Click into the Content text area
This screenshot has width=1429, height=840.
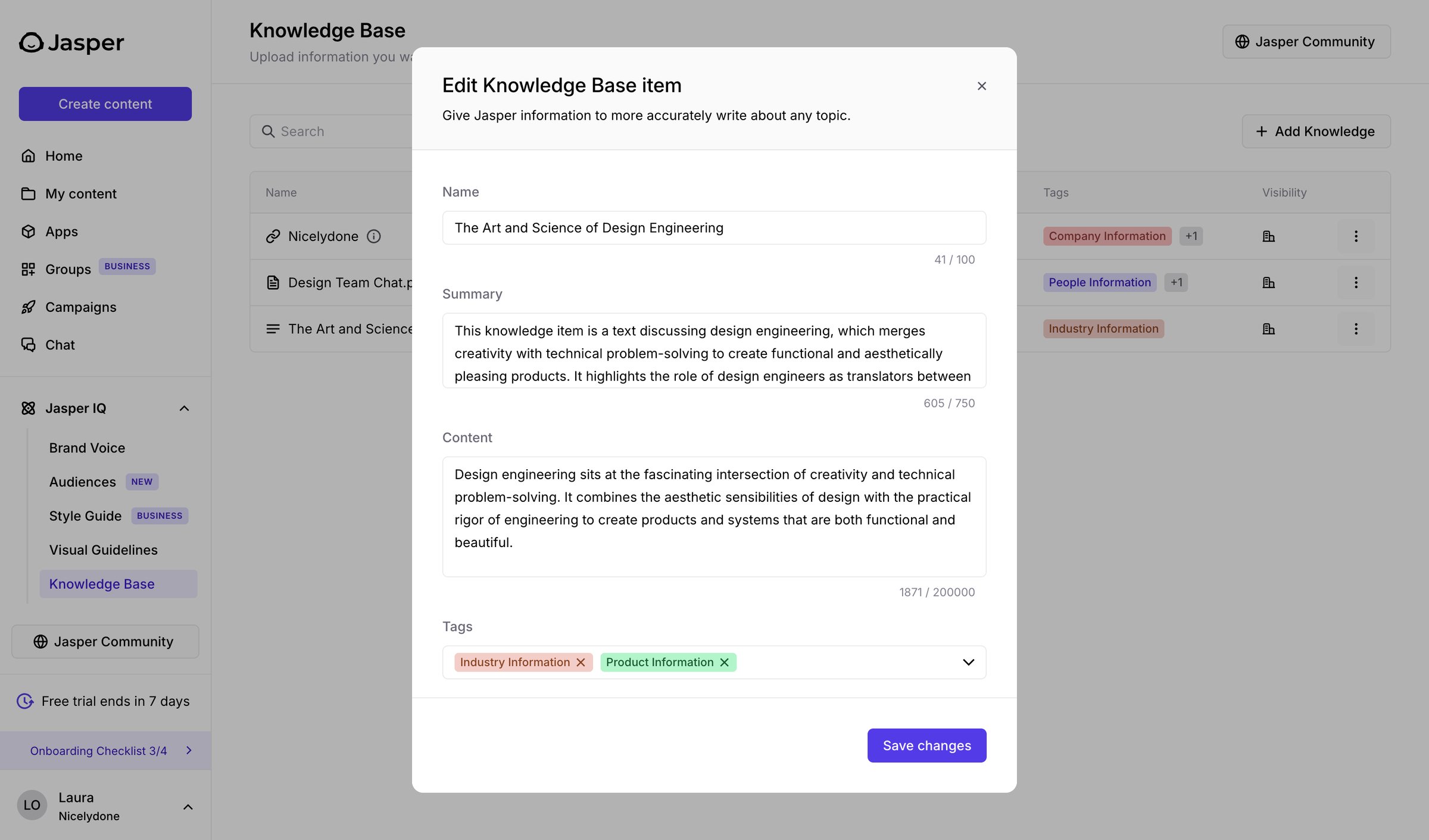714,517
